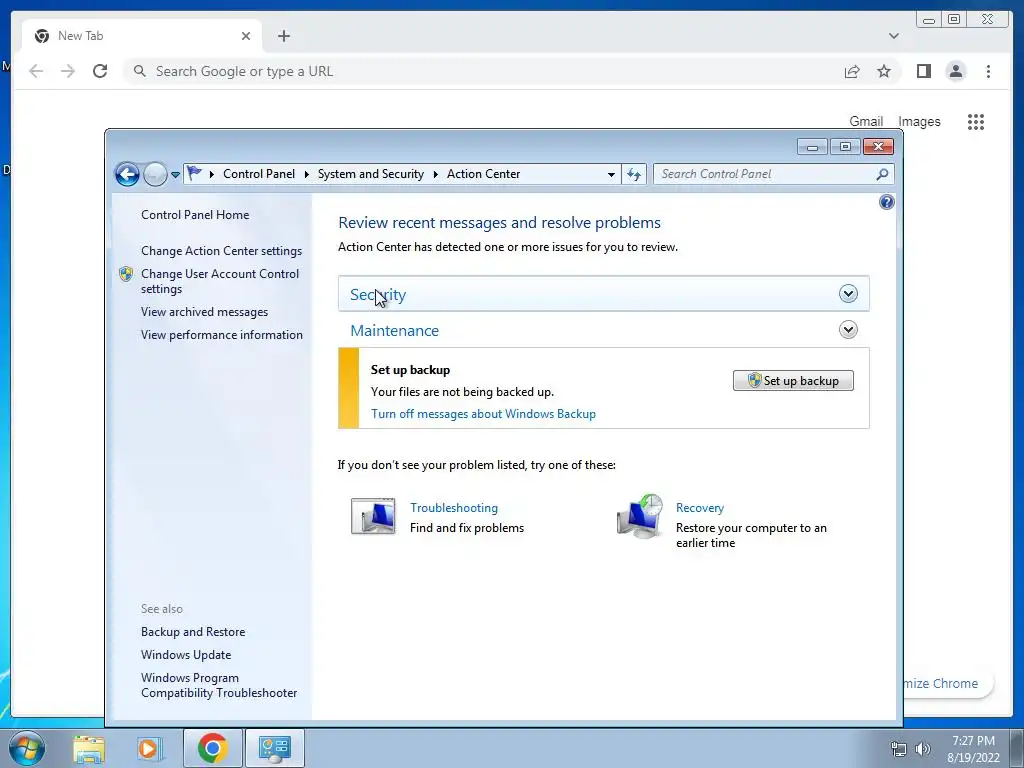This screenshot has width=1024, height=768.
Task: Click the Maintenance section heading
Action: (x=394, y=330)
